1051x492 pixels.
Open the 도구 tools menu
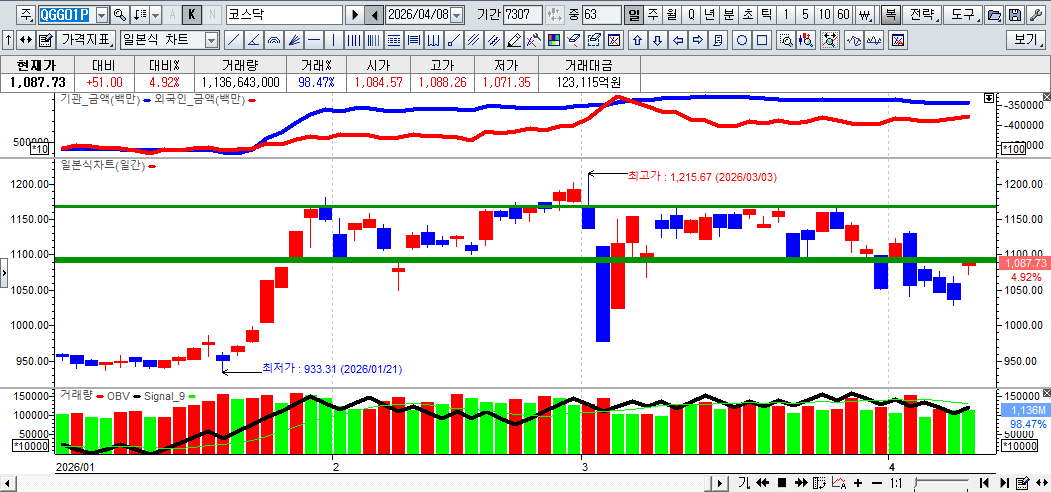(x=961, y=15)
